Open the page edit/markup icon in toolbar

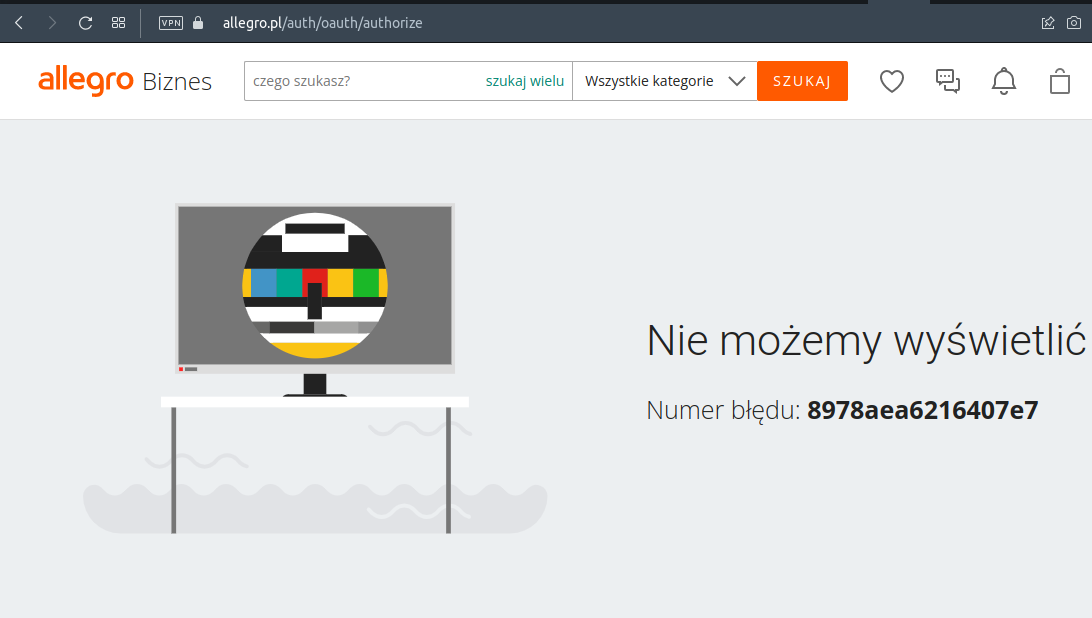coord(1047,23)
